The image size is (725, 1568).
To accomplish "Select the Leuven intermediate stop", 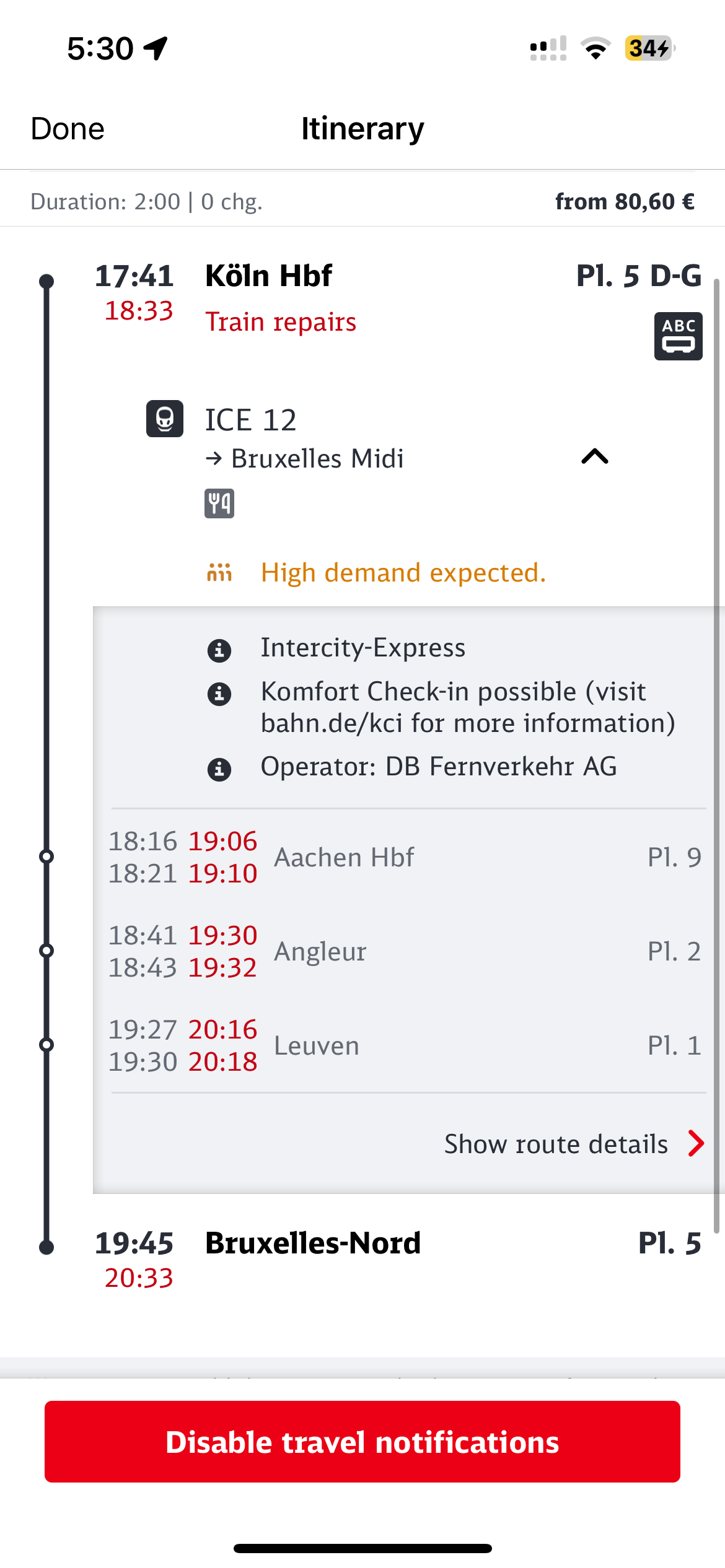I will [317, 1046].
